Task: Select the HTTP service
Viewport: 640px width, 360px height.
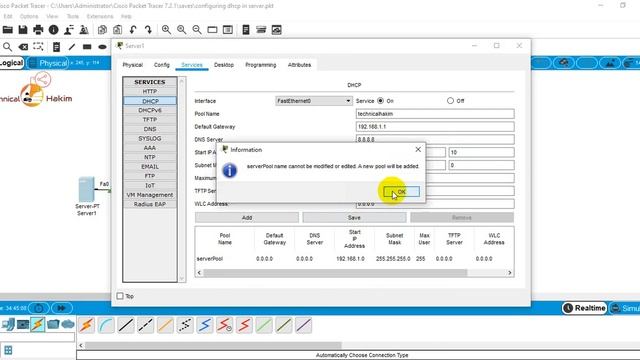Action: [x=150, y=91]
